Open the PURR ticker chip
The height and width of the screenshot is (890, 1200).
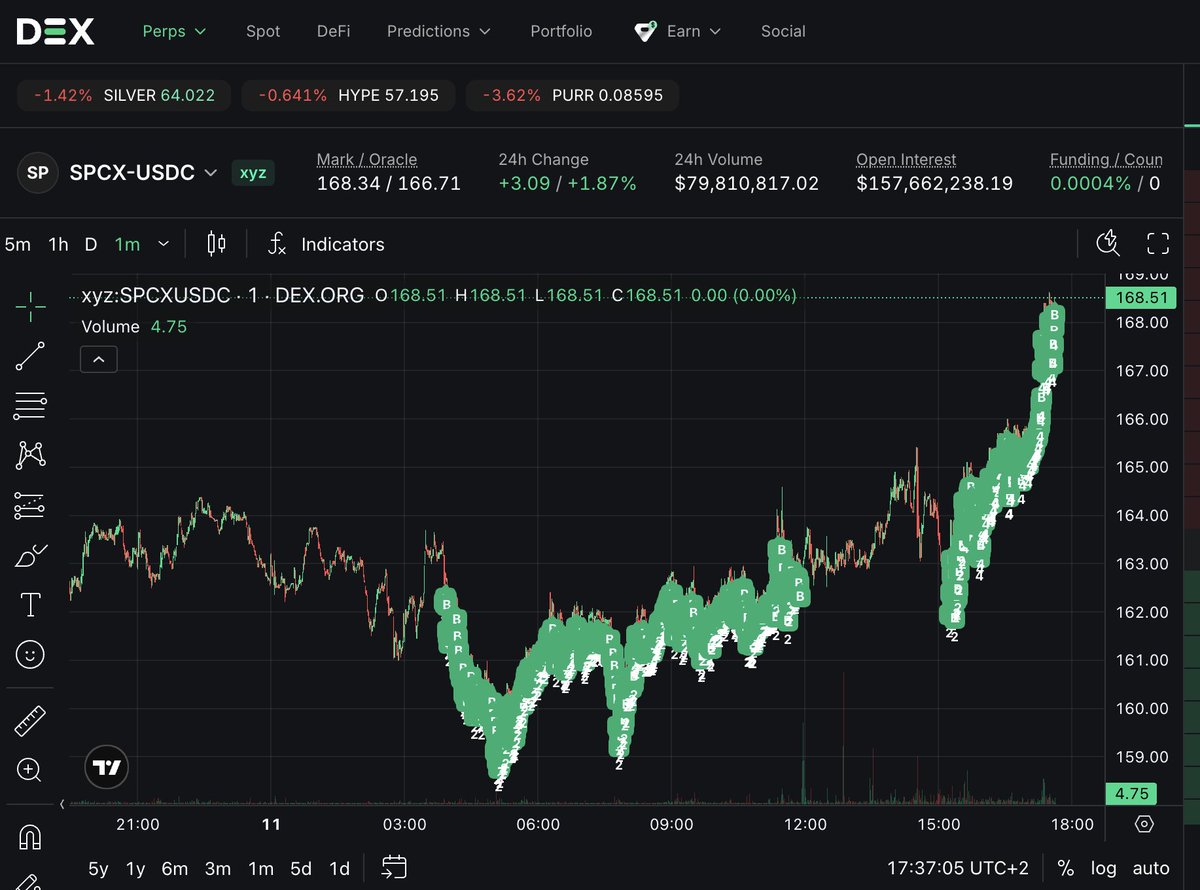point(572,96)
